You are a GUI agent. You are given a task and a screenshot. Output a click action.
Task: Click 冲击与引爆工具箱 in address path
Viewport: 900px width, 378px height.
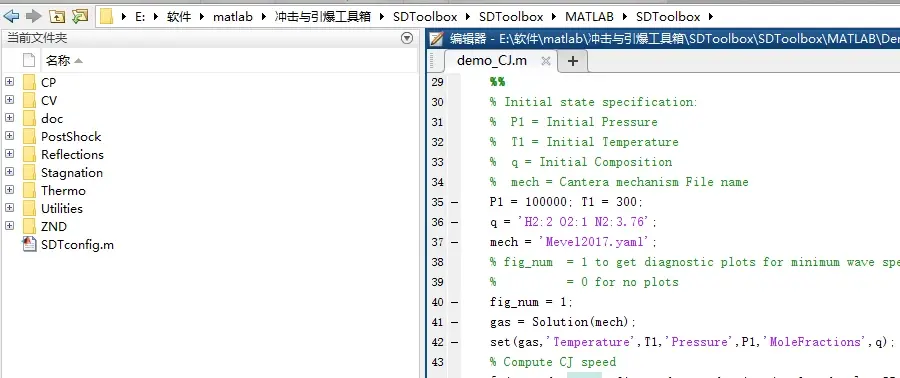tap(323, 17)
